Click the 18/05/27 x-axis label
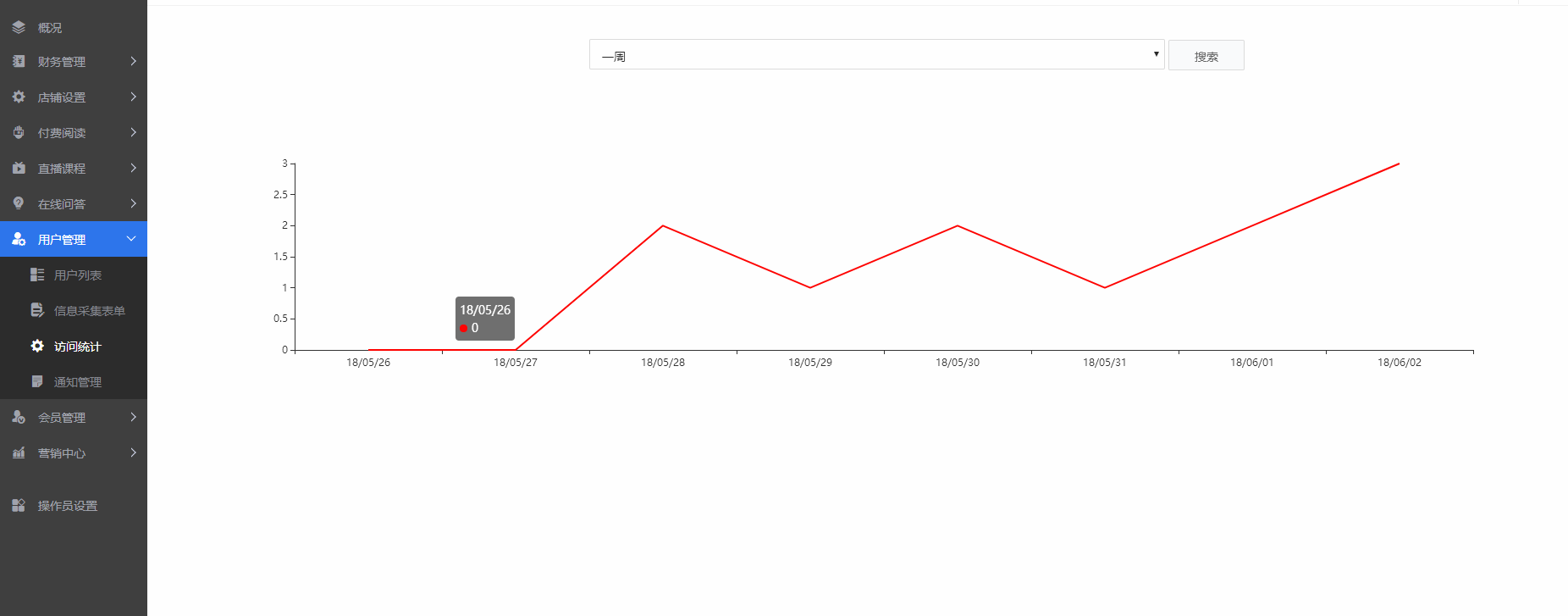1568x616 pixels. pyautogui.click(x=516, y=363)
